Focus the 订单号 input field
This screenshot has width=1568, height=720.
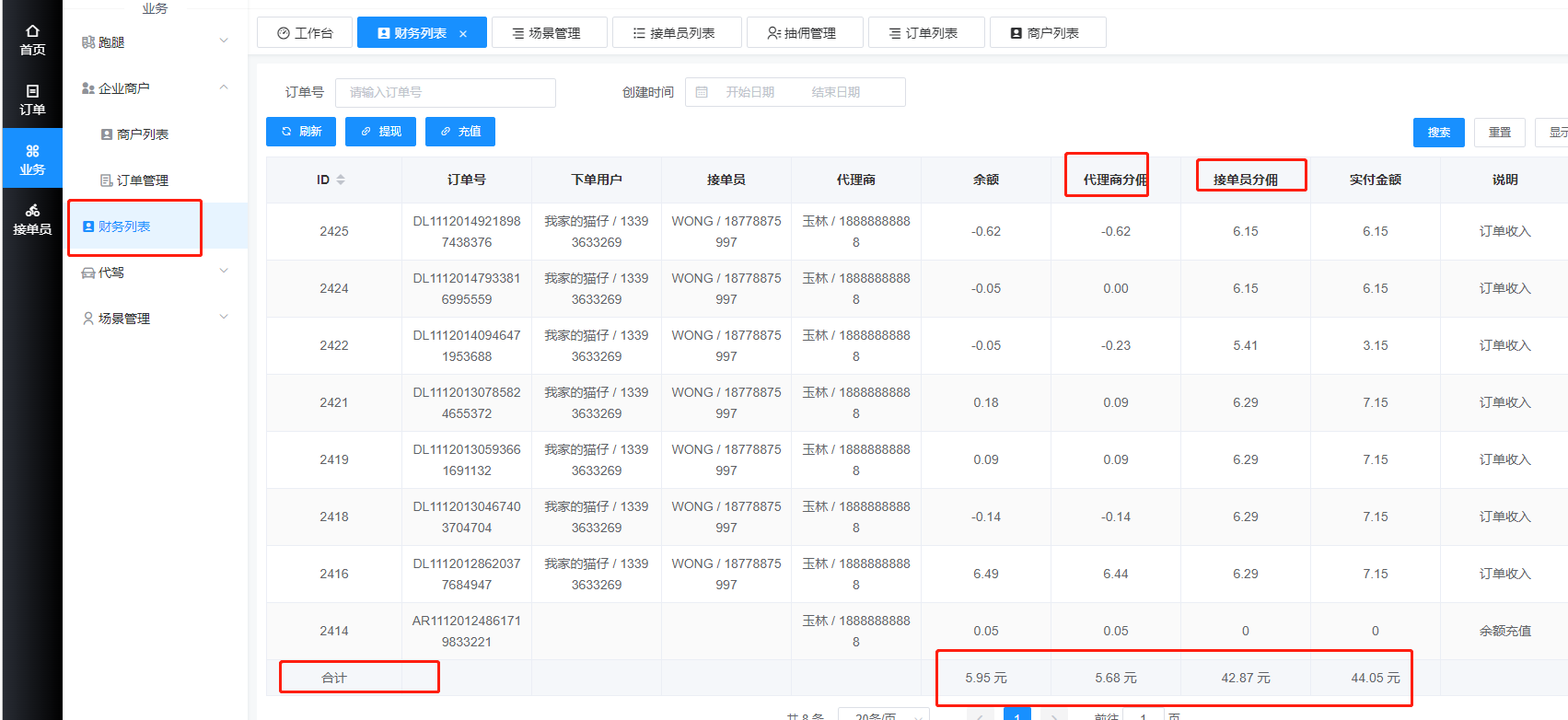pyautogui.click(x=446, y=92)
